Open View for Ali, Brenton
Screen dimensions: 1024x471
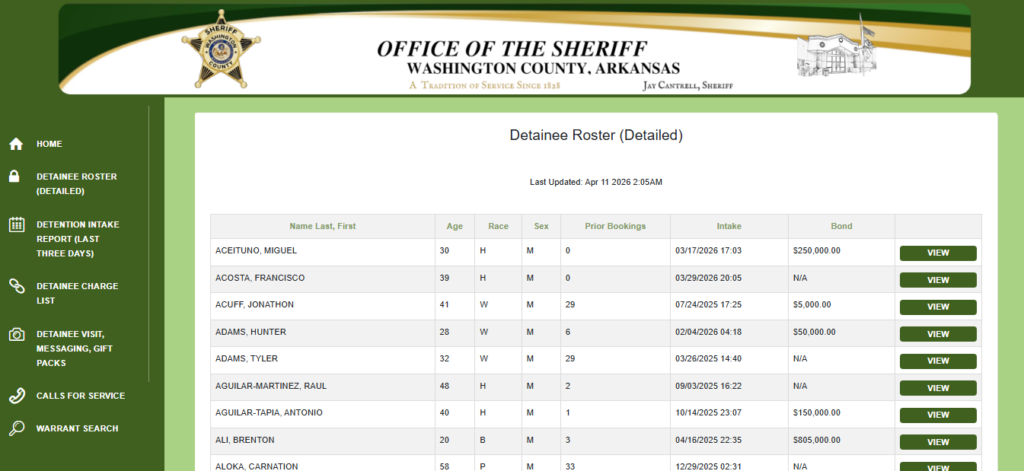pyautogui.click(x=937, y=441)
